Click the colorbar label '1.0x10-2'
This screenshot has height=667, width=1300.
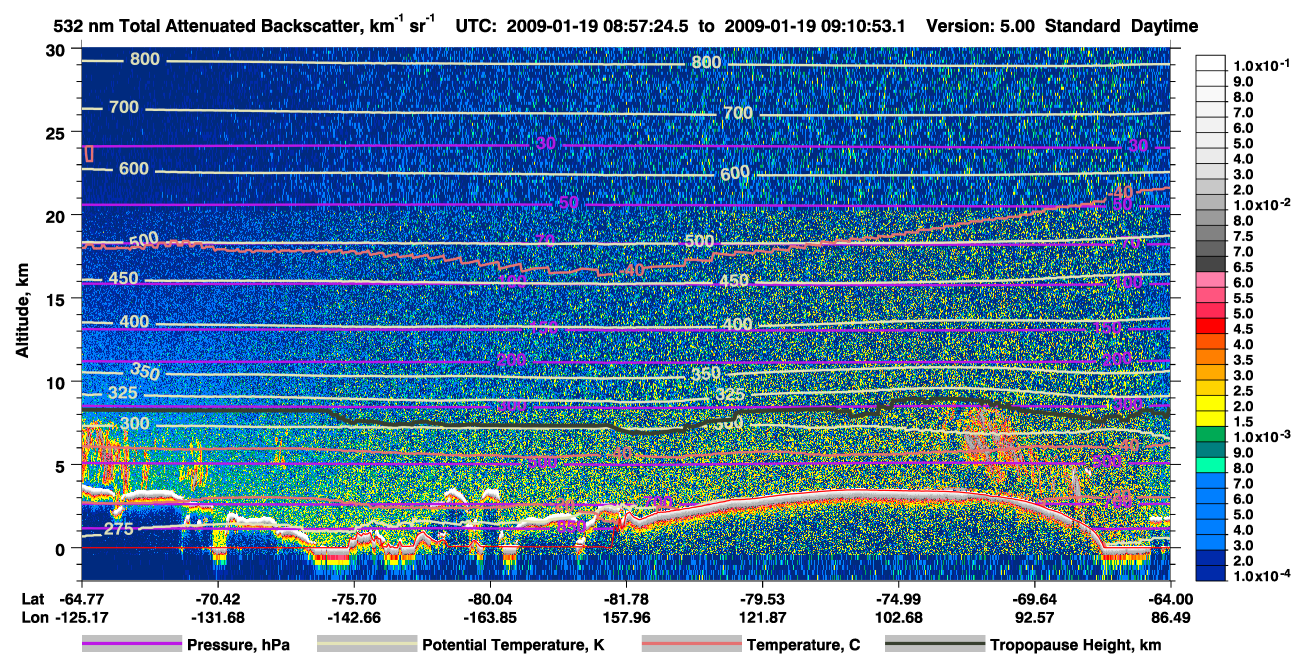[1262, 204]
